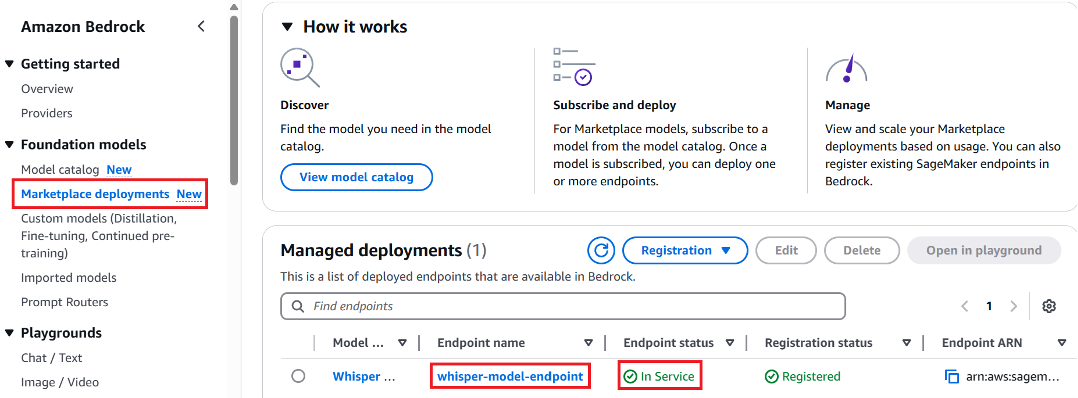Sort by Model column
Viewport: 1078px width, 398px height.
tap(403, 342)
